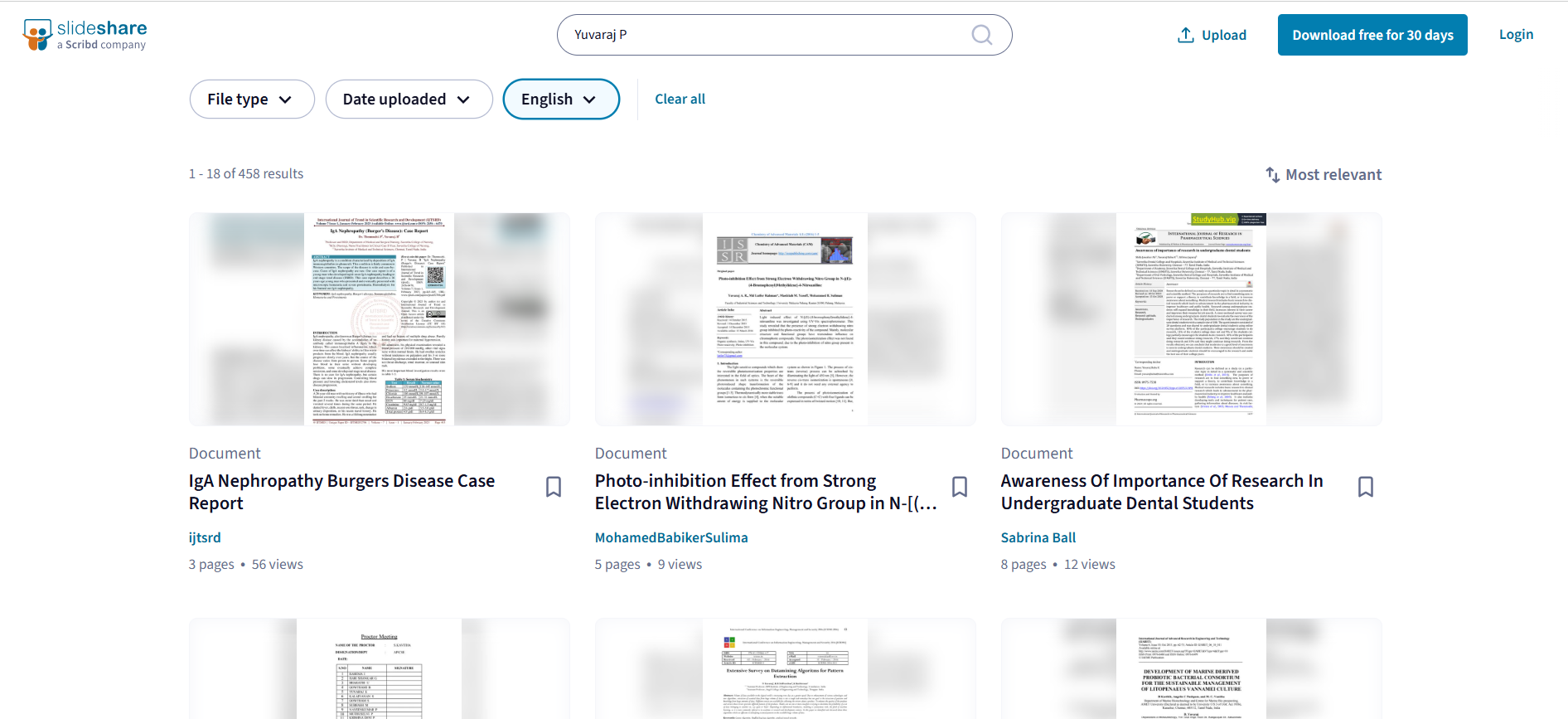Open Awareness Of Importance Of Research title

tap(1162, 492)
